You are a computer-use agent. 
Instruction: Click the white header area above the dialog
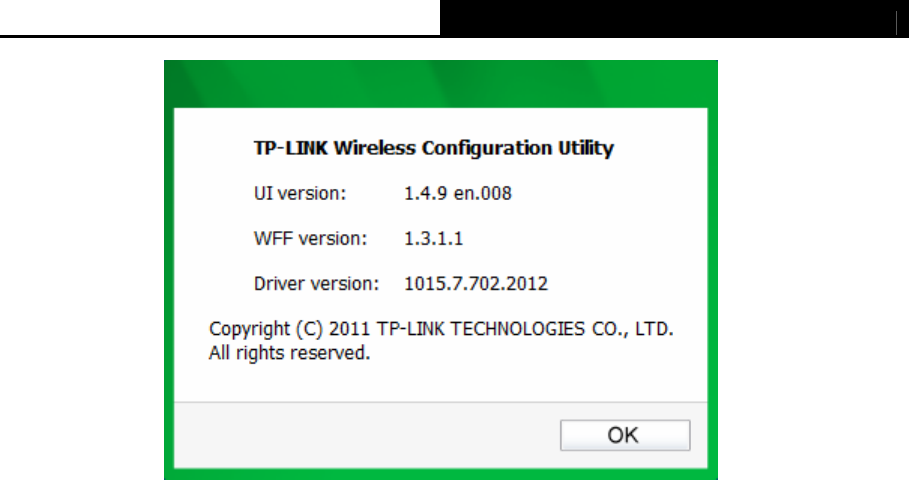[x=220, y=17]
